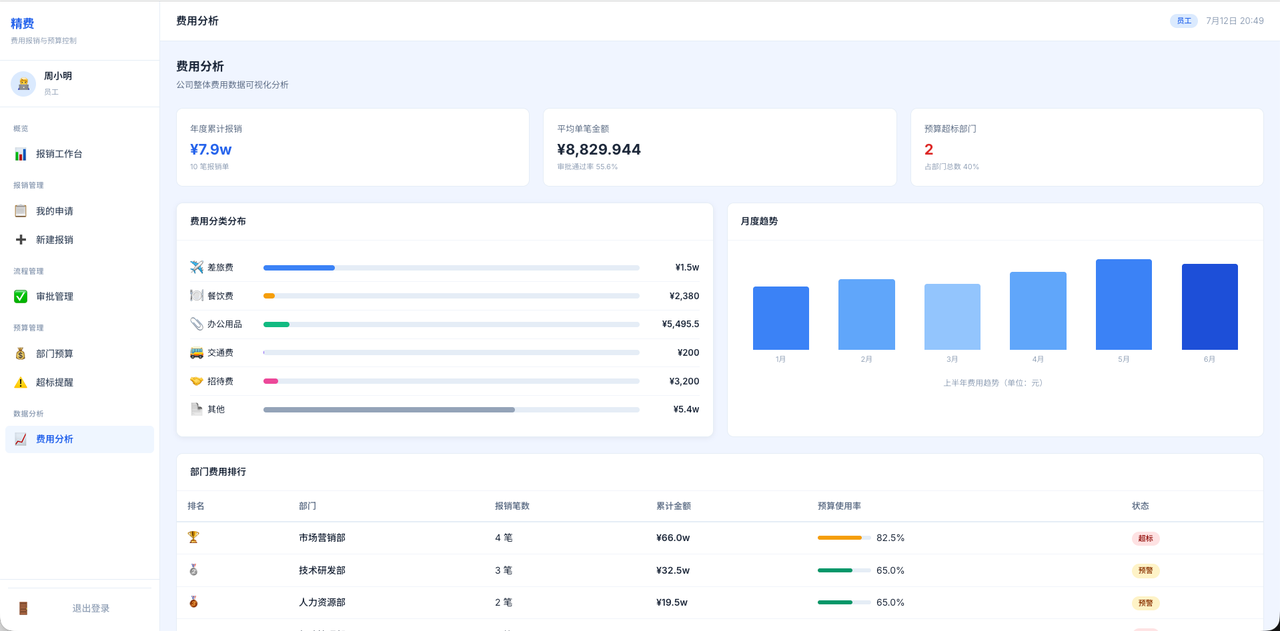Click 人力资源部 department name
Viewport: 1280px width, 631px height.
(x=322, y=602)
